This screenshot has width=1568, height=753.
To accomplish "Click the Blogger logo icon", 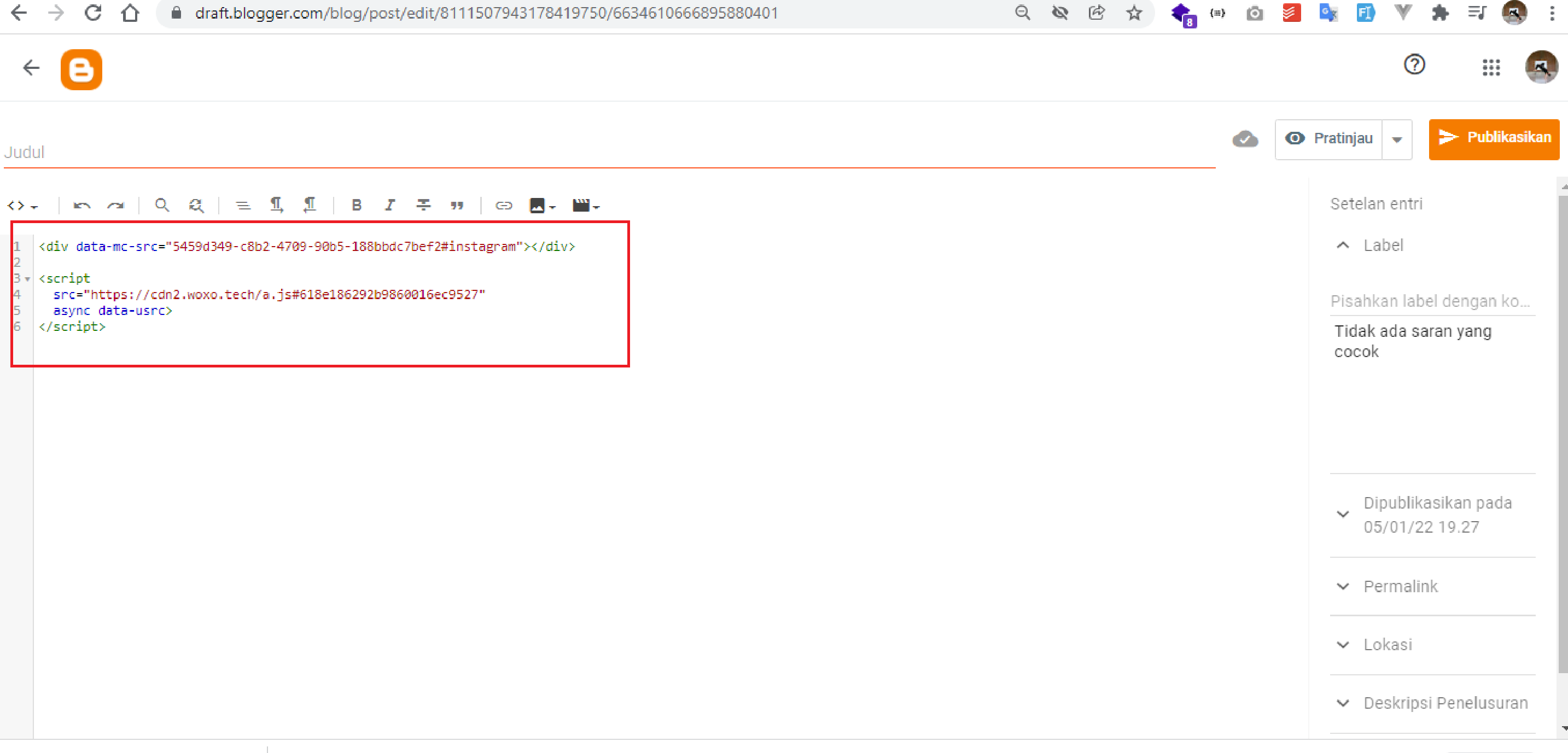I will [81, 69].
